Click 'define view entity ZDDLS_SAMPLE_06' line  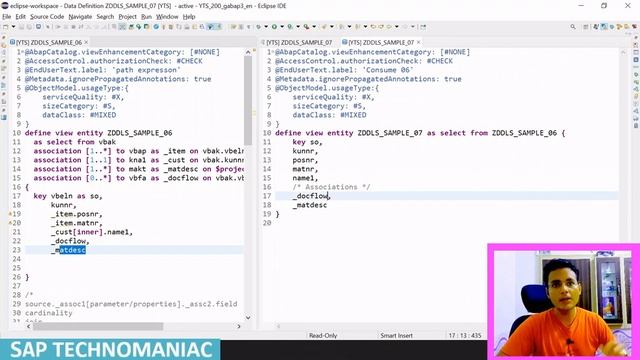[98, 133]
